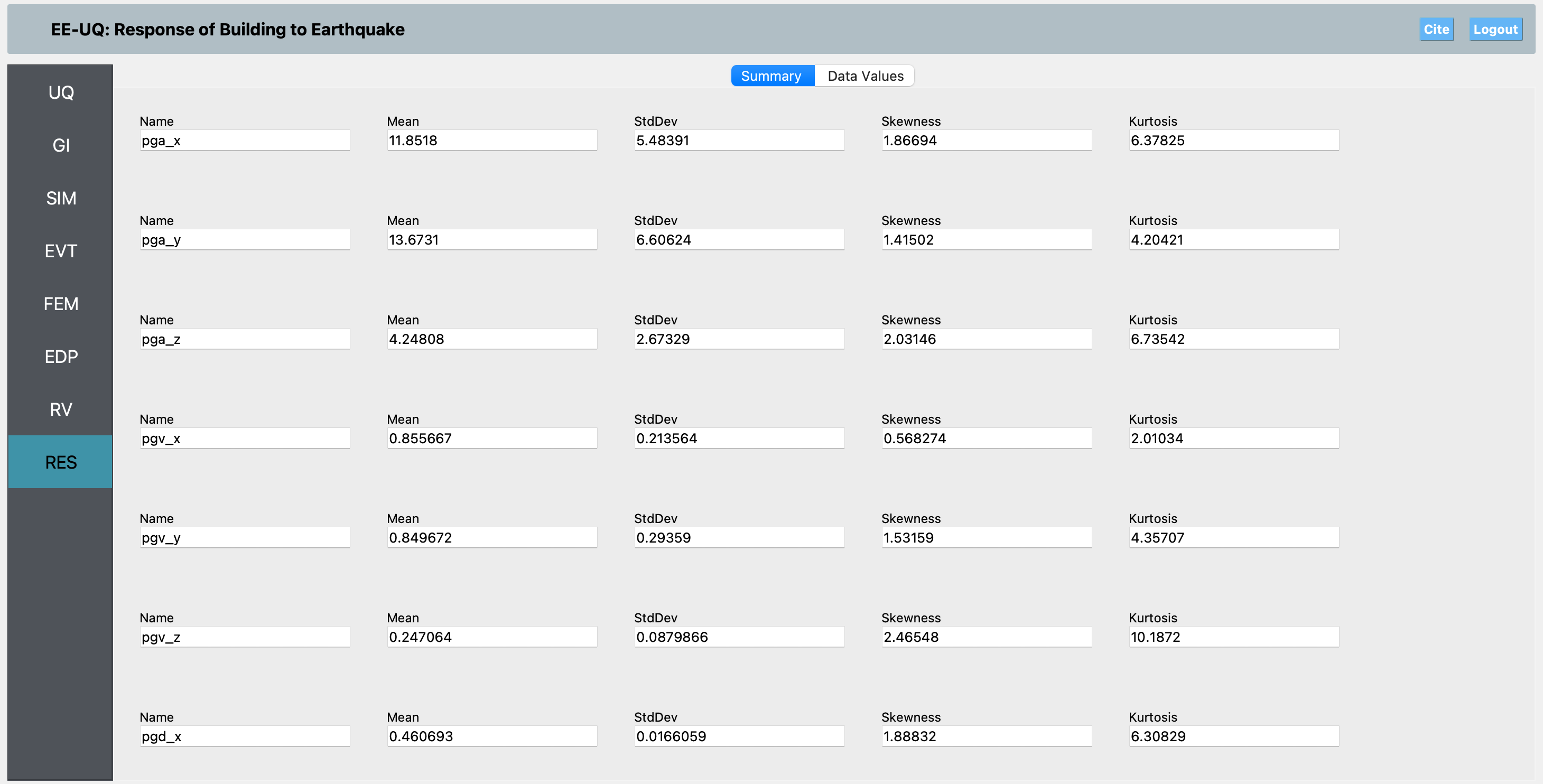The image size is (1543, 784).
Task: Open the EDP sidebar section
Action: (x=60, y=357)
